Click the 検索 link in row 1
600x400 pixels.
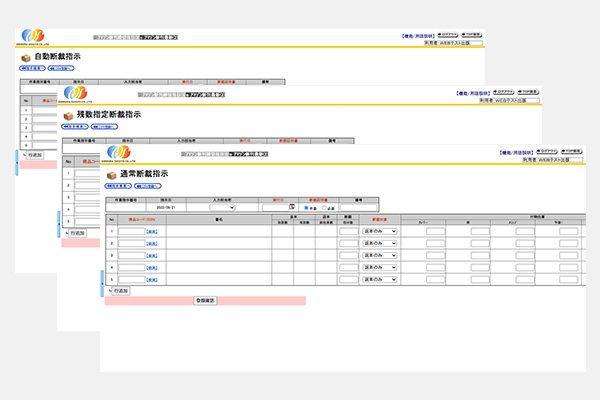coord(152,232)
